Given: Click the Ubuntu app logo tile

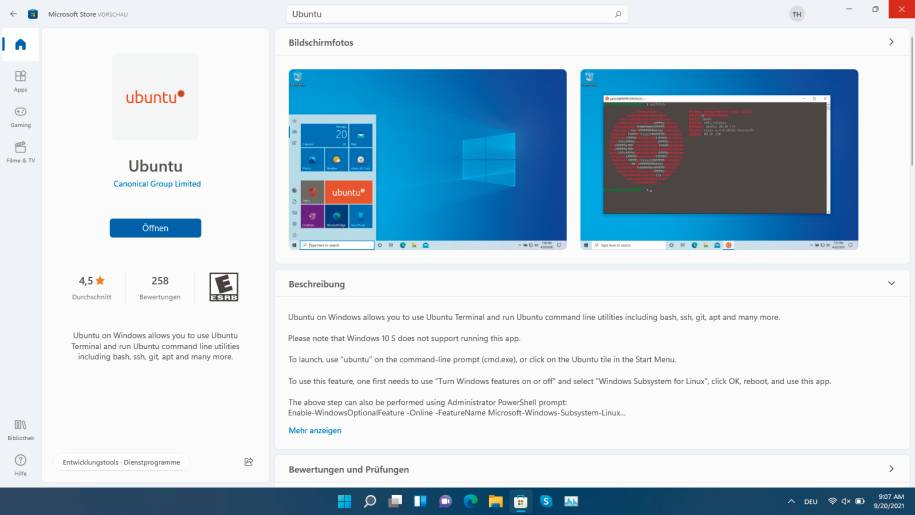Looking at the screenshot, I should (155, 96).
